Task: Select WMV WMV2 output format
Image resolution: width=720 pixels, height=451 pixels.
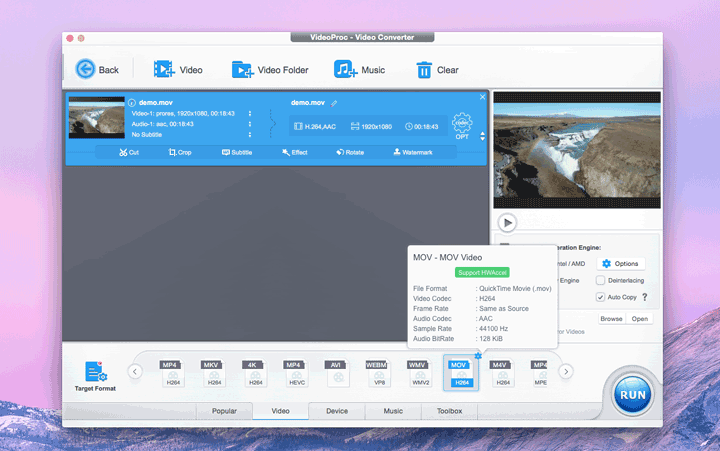Action: pyautogui.click(x=421, y=373)
